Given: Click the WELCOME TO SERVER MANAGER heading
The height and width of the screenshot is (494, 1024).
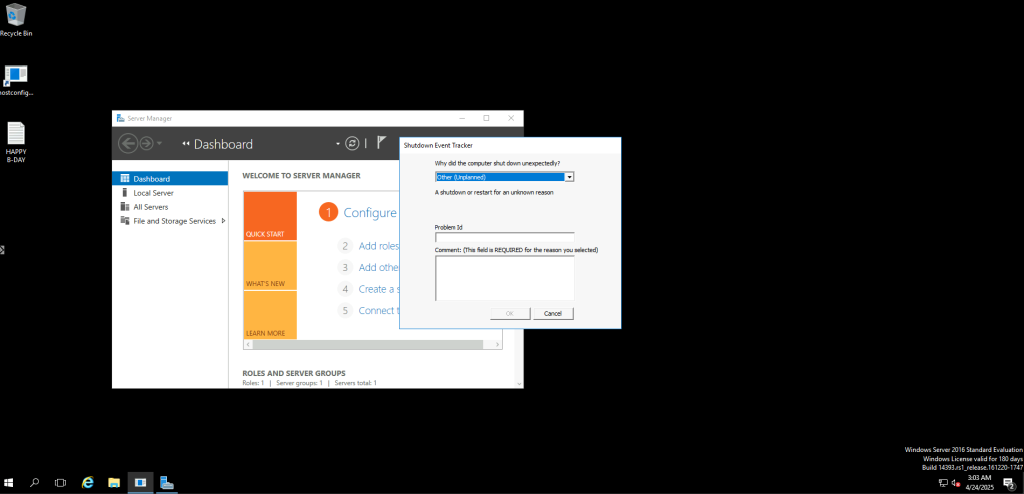Looking at the screenshot, I should click(301, 176).
